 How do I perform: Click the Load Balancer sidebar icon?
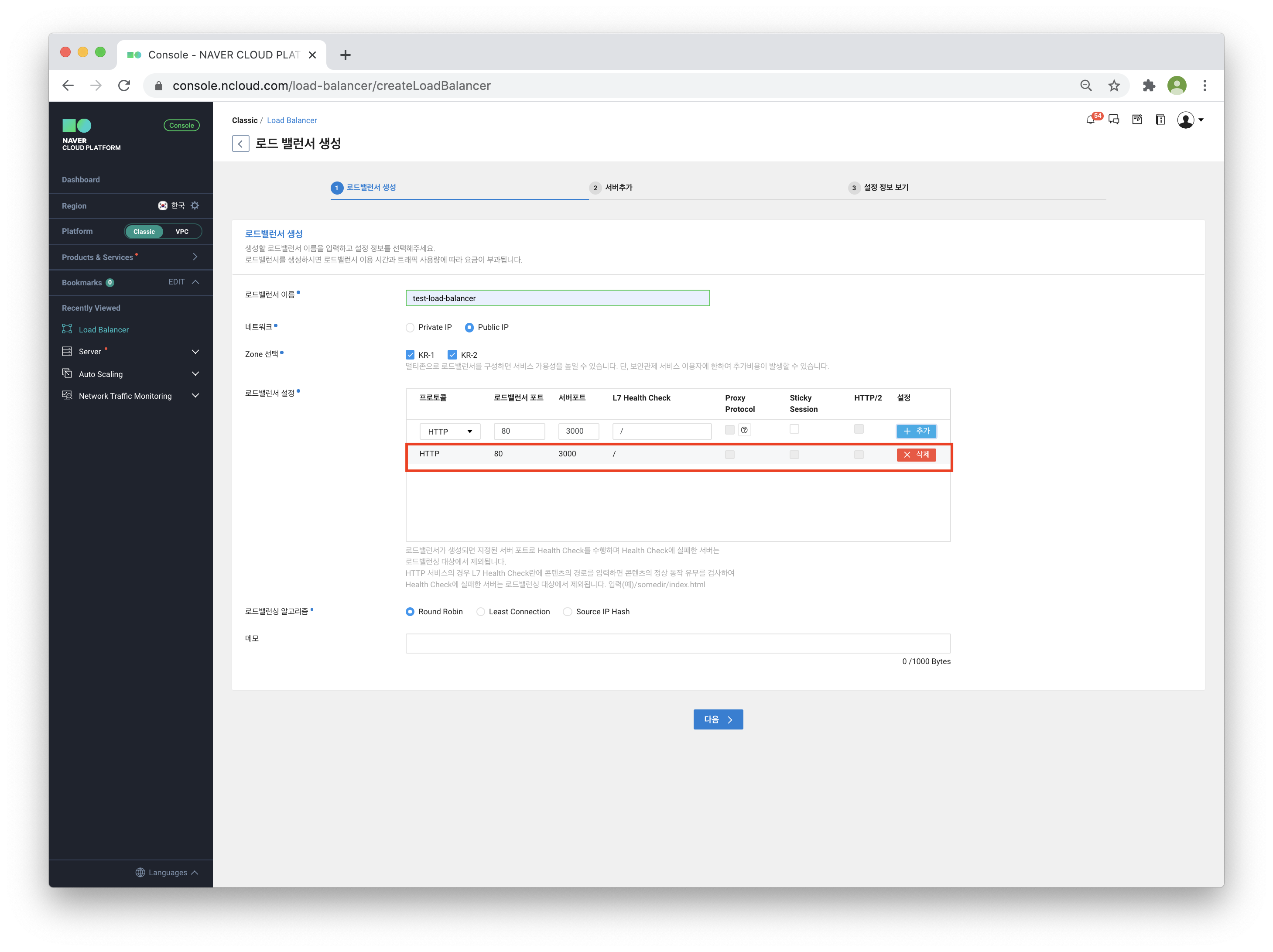click(67, 329)
